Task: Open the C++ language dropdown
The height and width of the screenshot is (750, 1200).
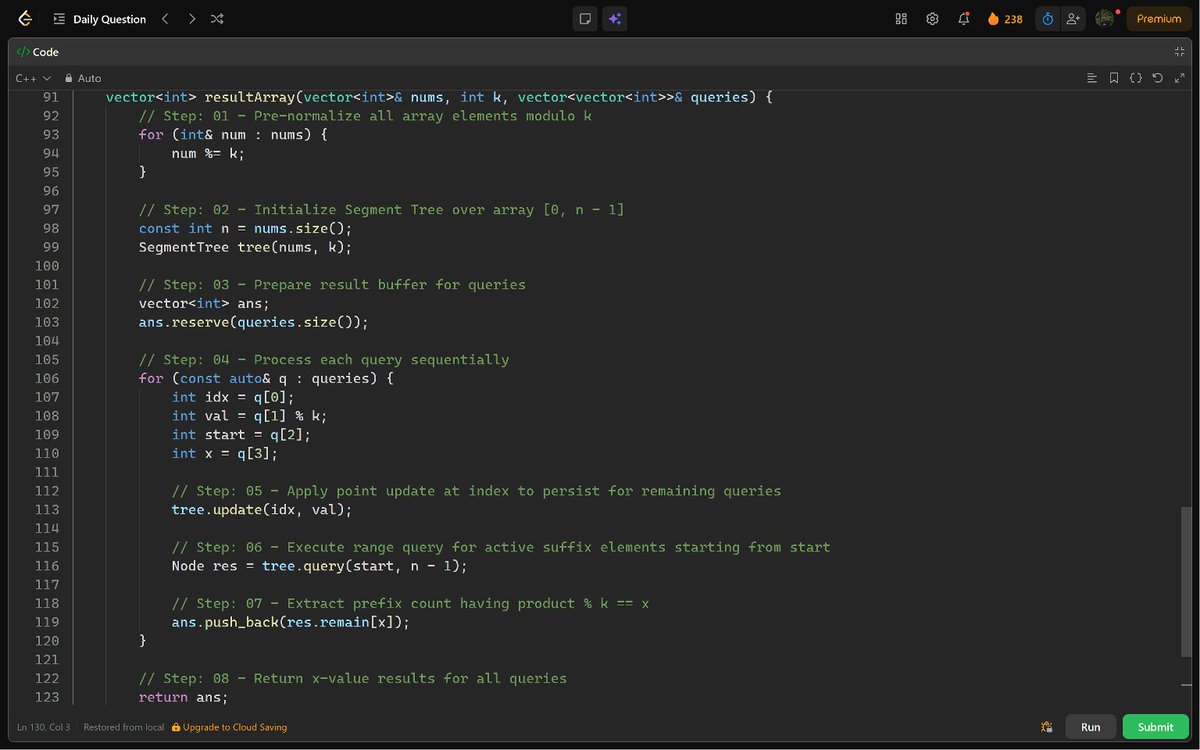Action: (x=33, y=78)
